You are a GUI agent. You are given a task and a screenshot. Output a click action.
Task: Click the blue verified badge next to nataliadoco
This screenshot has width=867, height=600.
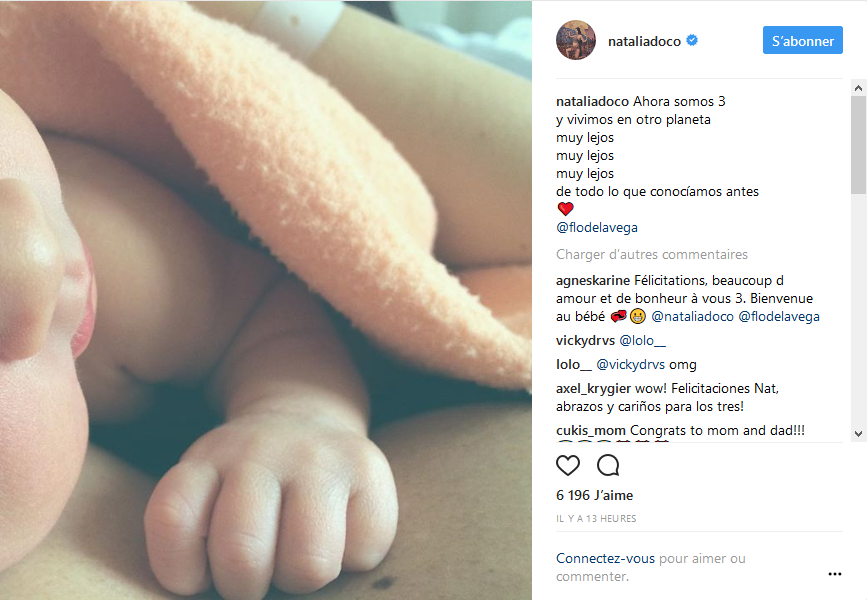[692, 40]
